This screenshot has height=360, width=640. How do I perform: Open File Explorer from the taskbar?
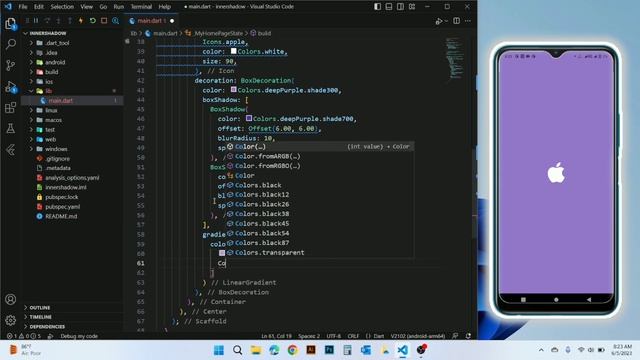click(256, 350)
